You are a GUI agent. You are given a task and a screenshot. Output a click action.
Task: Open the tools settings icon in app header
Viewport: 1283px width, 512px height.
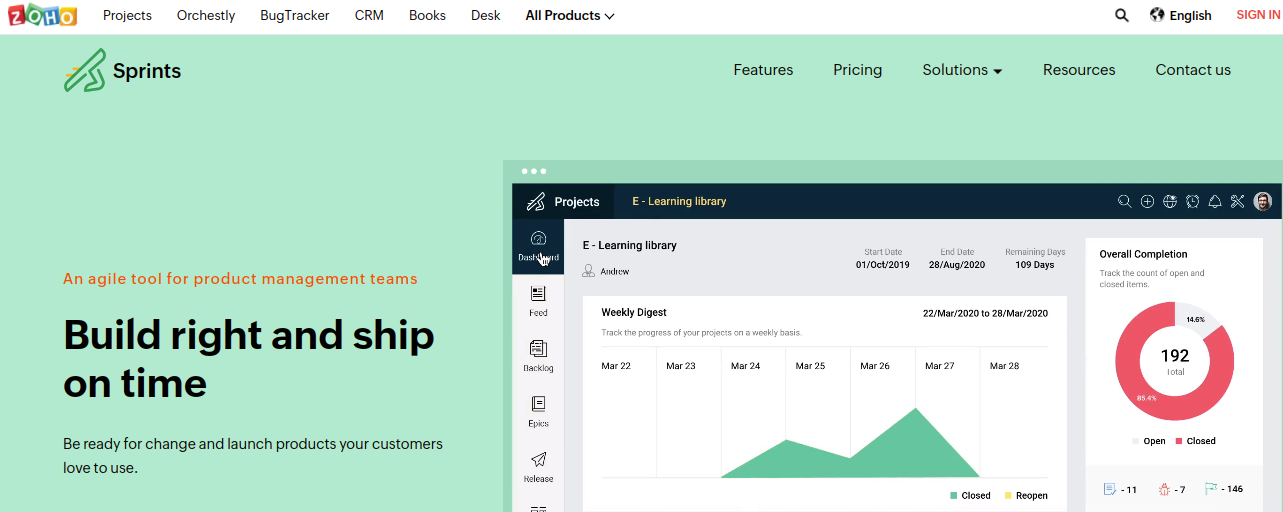click(x=1237, y=201)
